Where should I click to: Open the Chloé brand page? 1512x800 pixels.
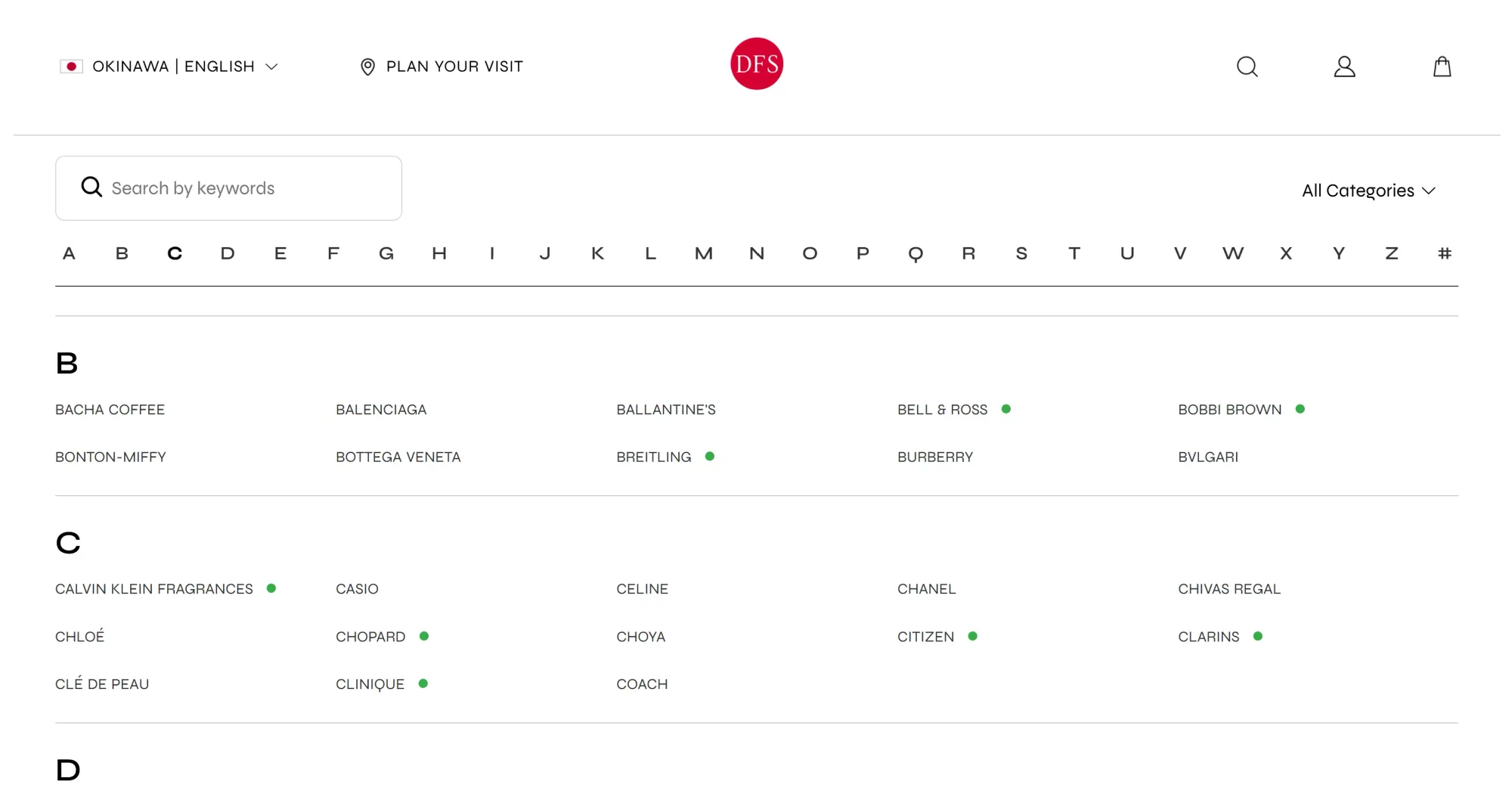pos(80,637)
